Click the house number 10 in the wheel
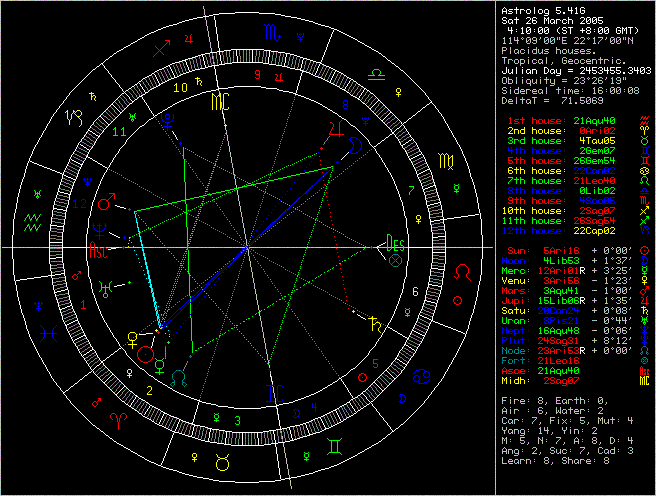Screen dimensions: 656x496 pos(180,87)
